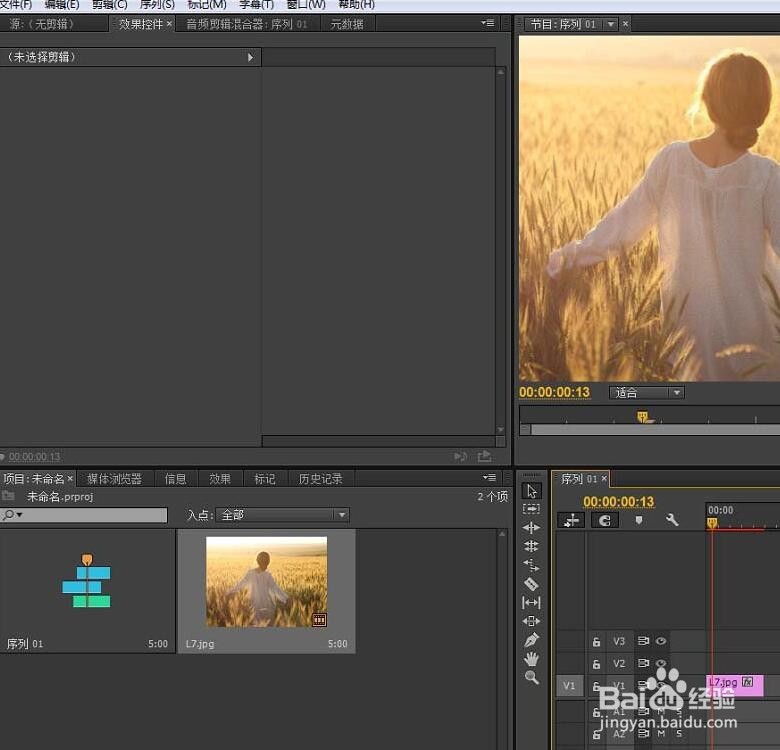The width and height of the screenshot is (780, 750).
Task: Open the 剪辑(C) menu
Action: (x=109, y=5)
